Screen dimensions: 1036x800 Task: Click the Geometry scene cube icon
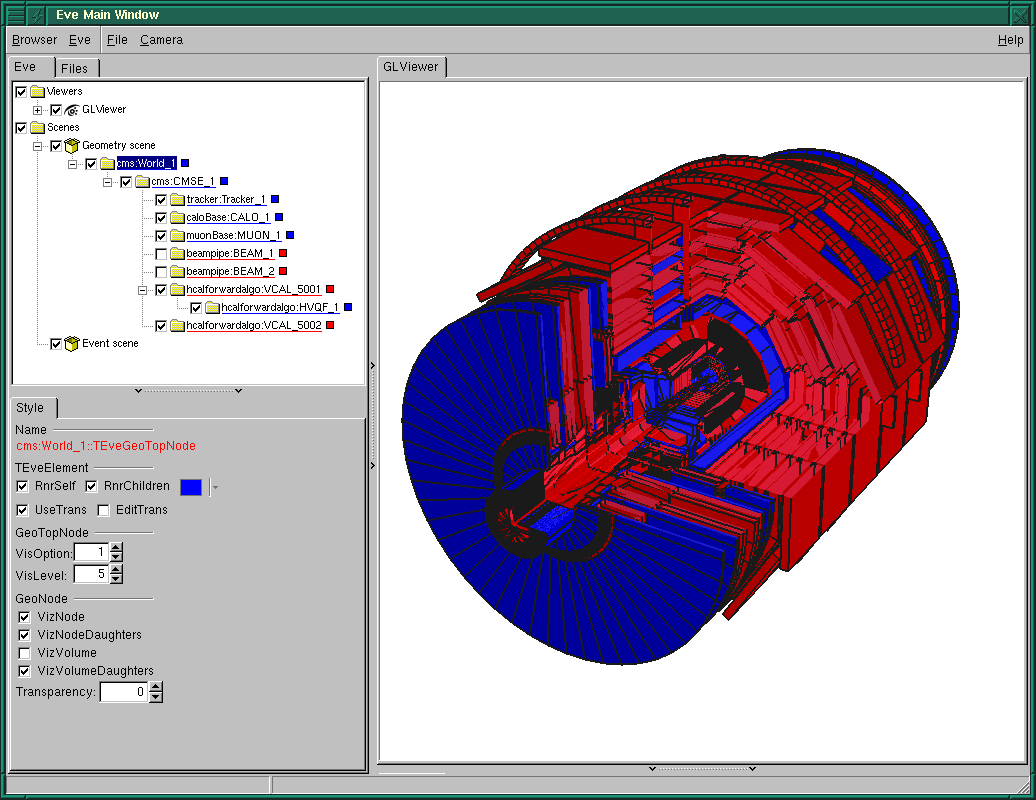72,146
